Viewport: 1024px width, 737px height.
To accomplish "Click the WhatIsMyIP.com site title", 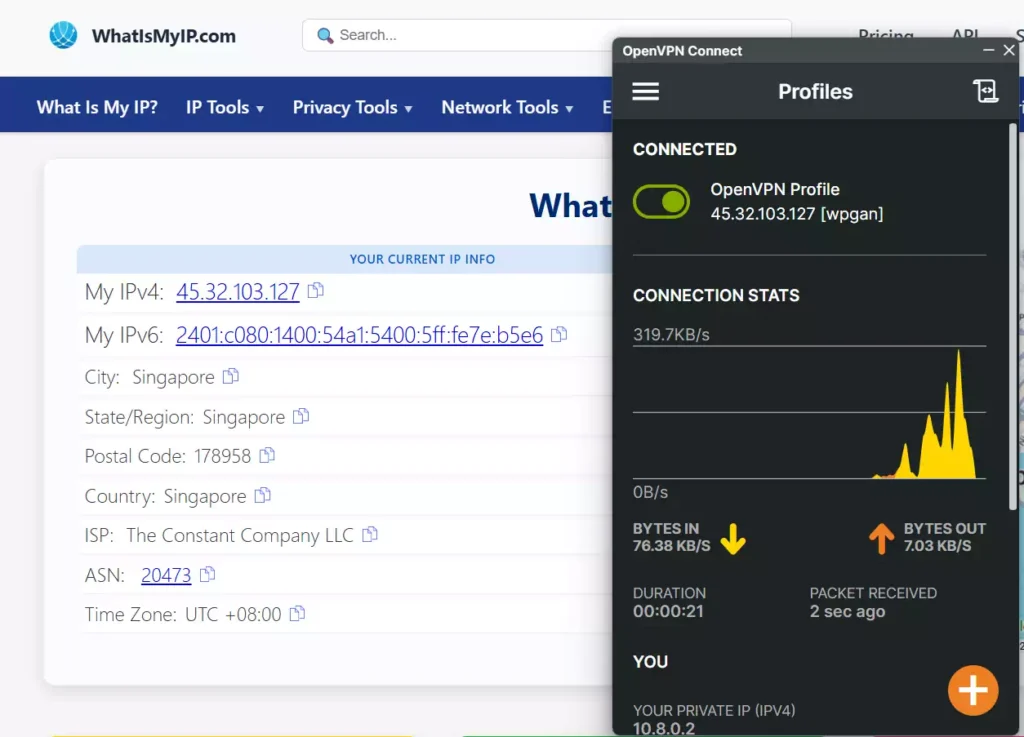I will click(x=164, y=36).
